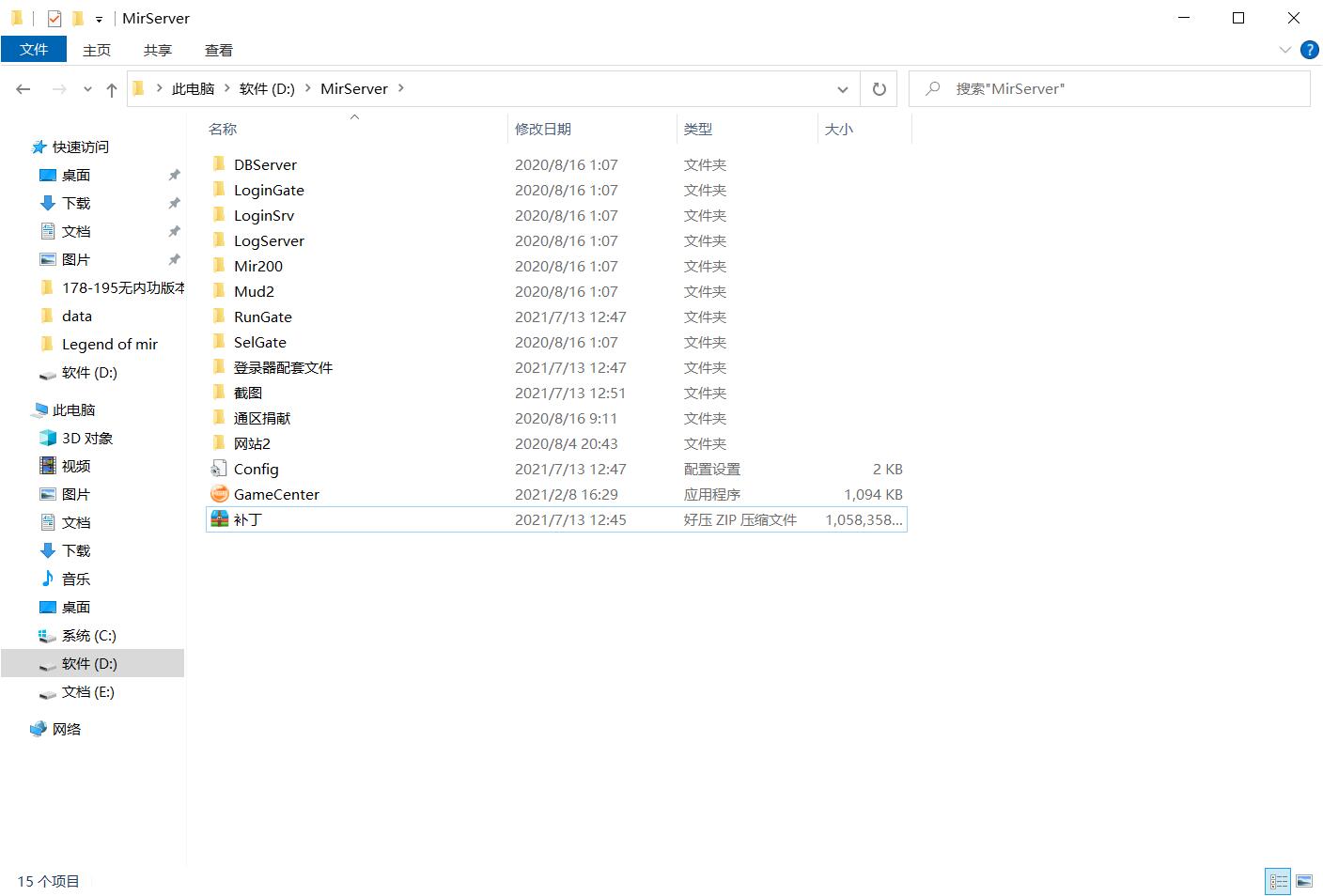Screen dimensions: 1323x896
Task: Open the address bar history dropdown
Action: coord(843,89)
